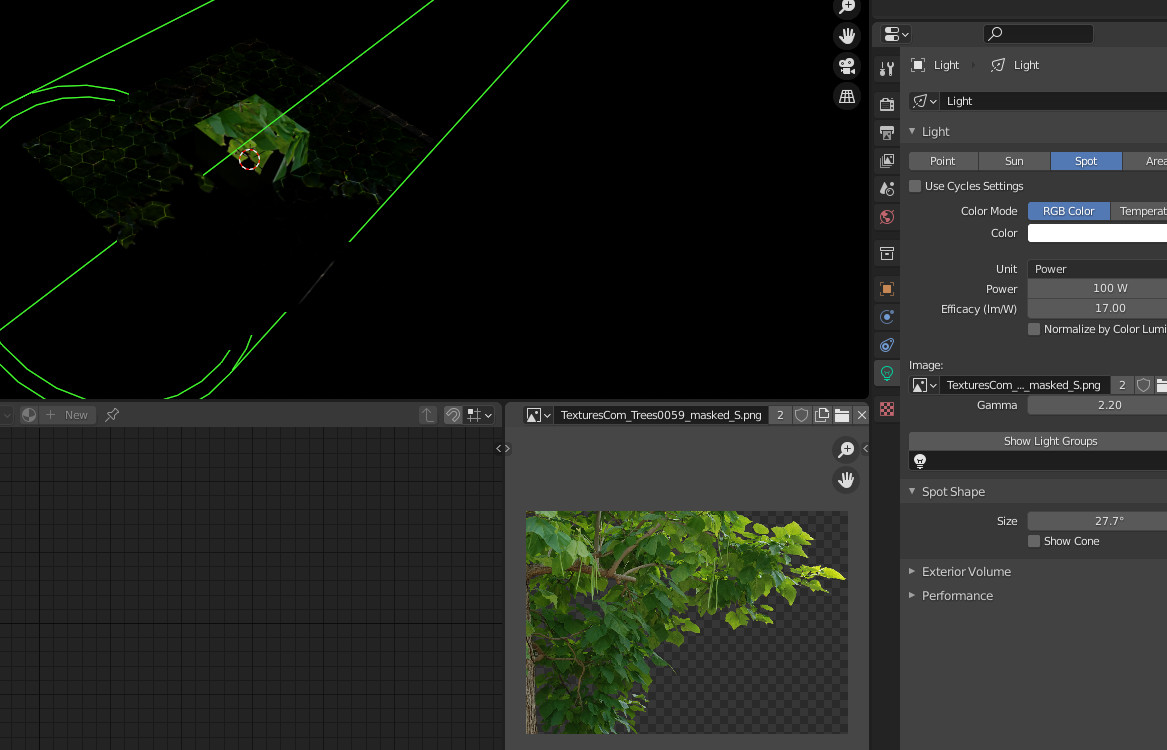Enable Use Cycles Settings checkbox

[x=915, y=186]
